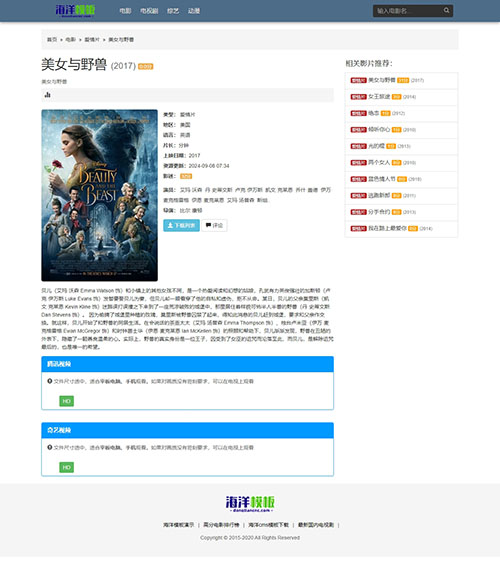This screenshot has height=564, width=500.
Task: Open 女王就是 in related movies list
Action: click(379, 97)
